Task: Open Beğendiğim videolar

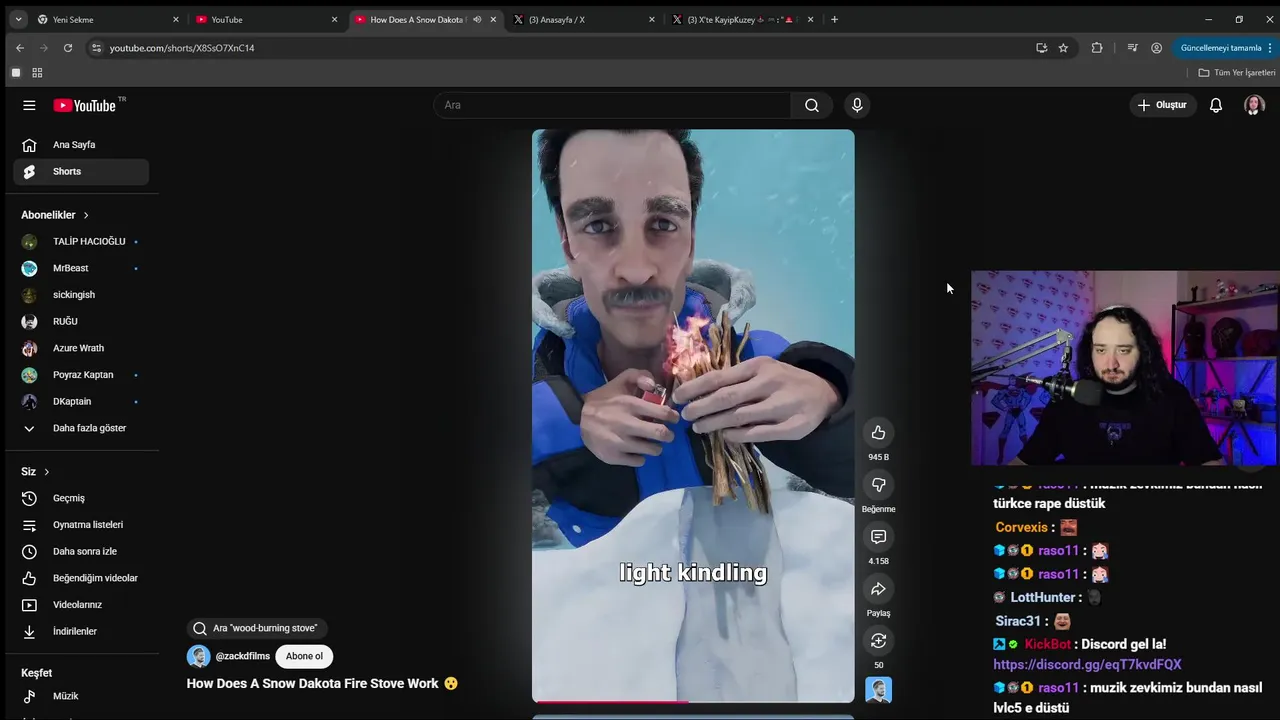Action: [81, 578]
